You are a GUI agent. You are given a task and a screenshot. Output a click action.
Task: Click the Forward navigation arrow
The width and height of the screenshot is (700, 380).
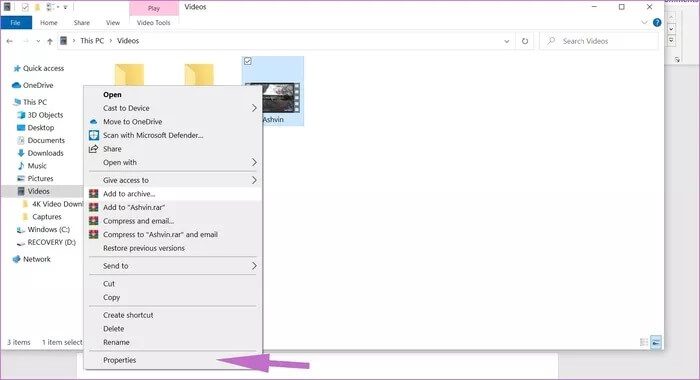tap(25, 41)
